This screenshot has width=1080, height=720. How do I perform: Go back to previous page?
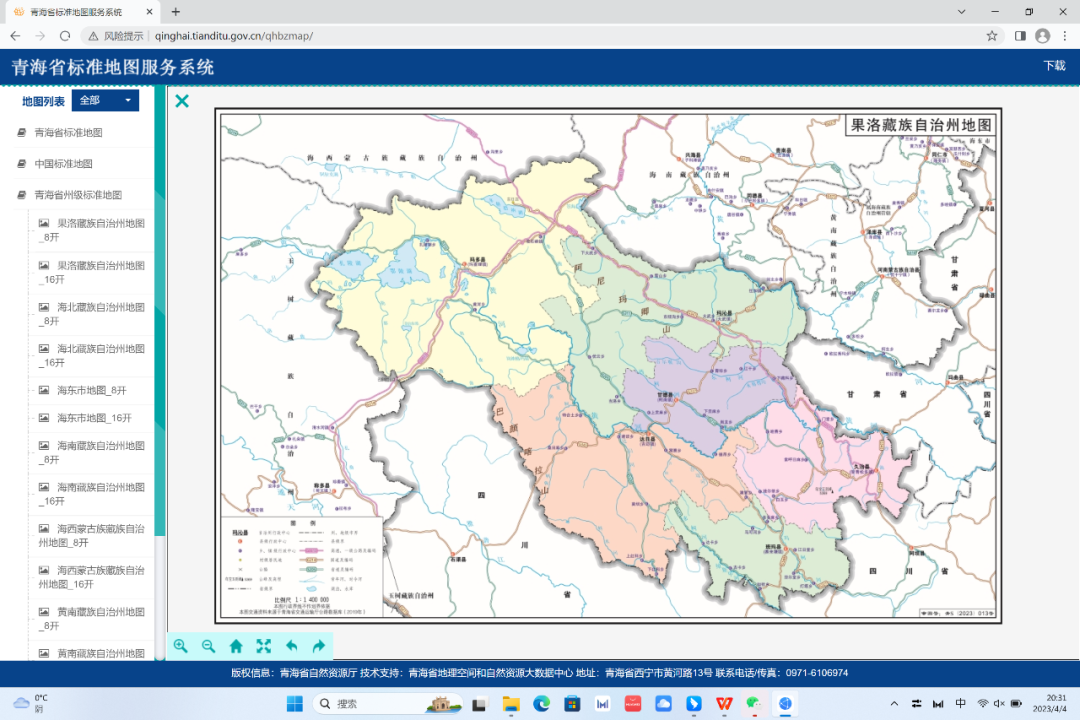(15, 36)
